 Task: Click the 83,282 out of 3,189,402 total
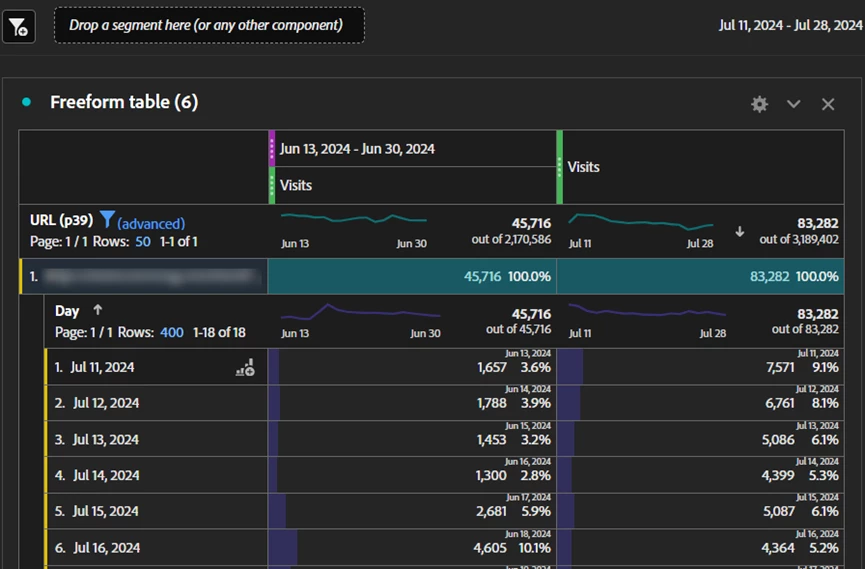[799, 231]
